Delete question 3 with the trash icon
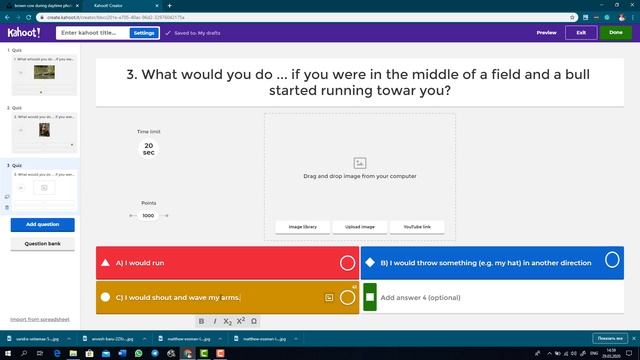Screen dimensions: 640x360 tap(7, 207)
